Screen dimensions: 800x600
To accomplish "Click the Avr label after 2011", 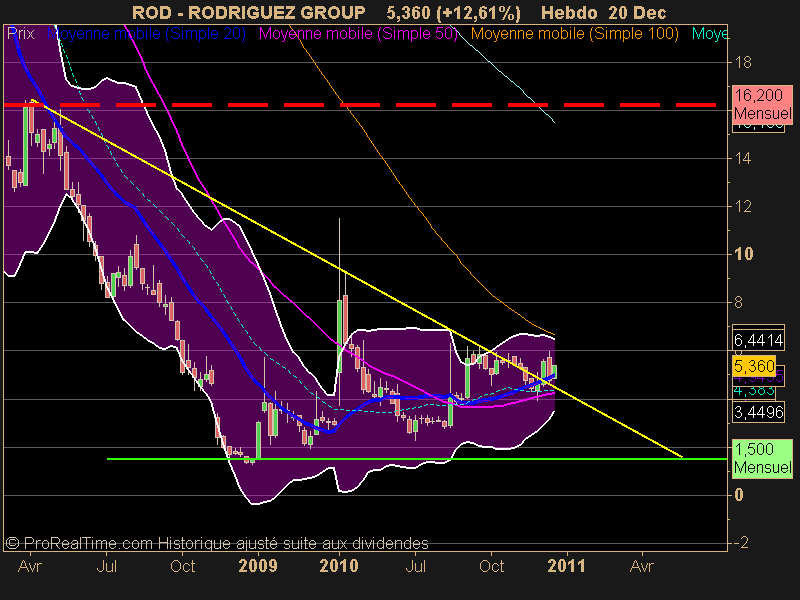I will coord(642,566).
